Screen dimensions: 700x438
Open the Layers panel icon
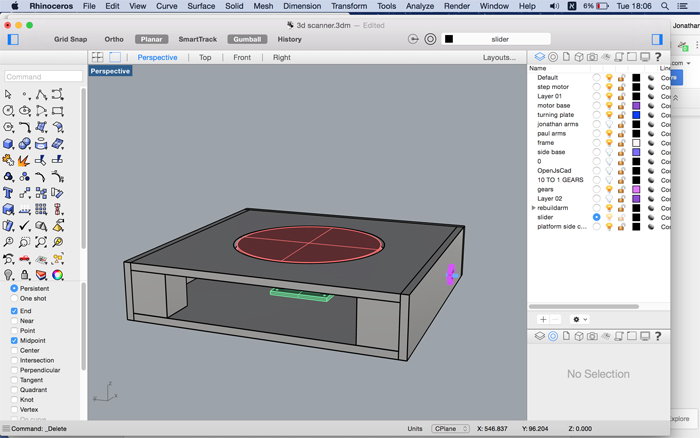[540, 57]
